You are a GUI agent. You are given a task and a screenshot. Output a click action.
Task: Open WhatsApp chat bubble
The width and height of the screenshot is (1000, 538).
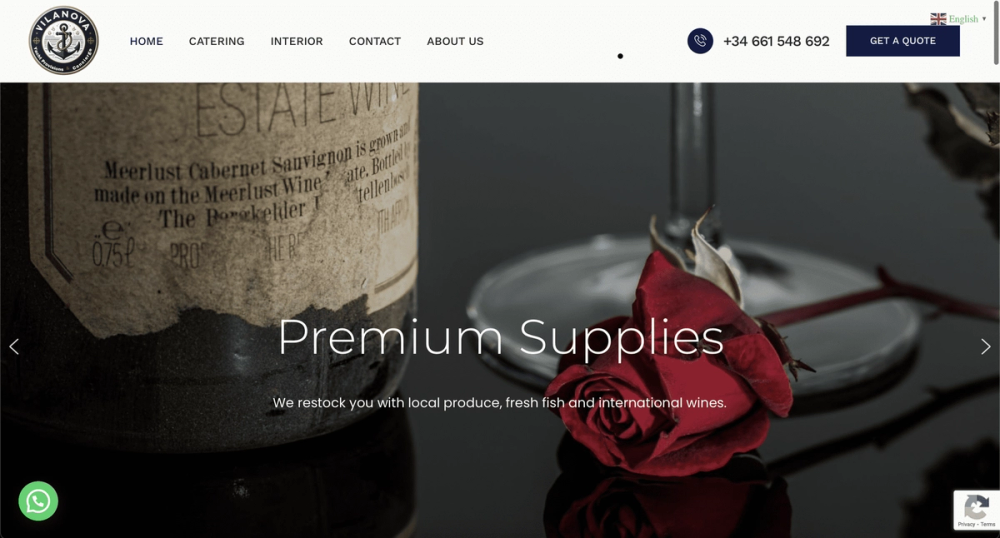[x=38, y=501]
